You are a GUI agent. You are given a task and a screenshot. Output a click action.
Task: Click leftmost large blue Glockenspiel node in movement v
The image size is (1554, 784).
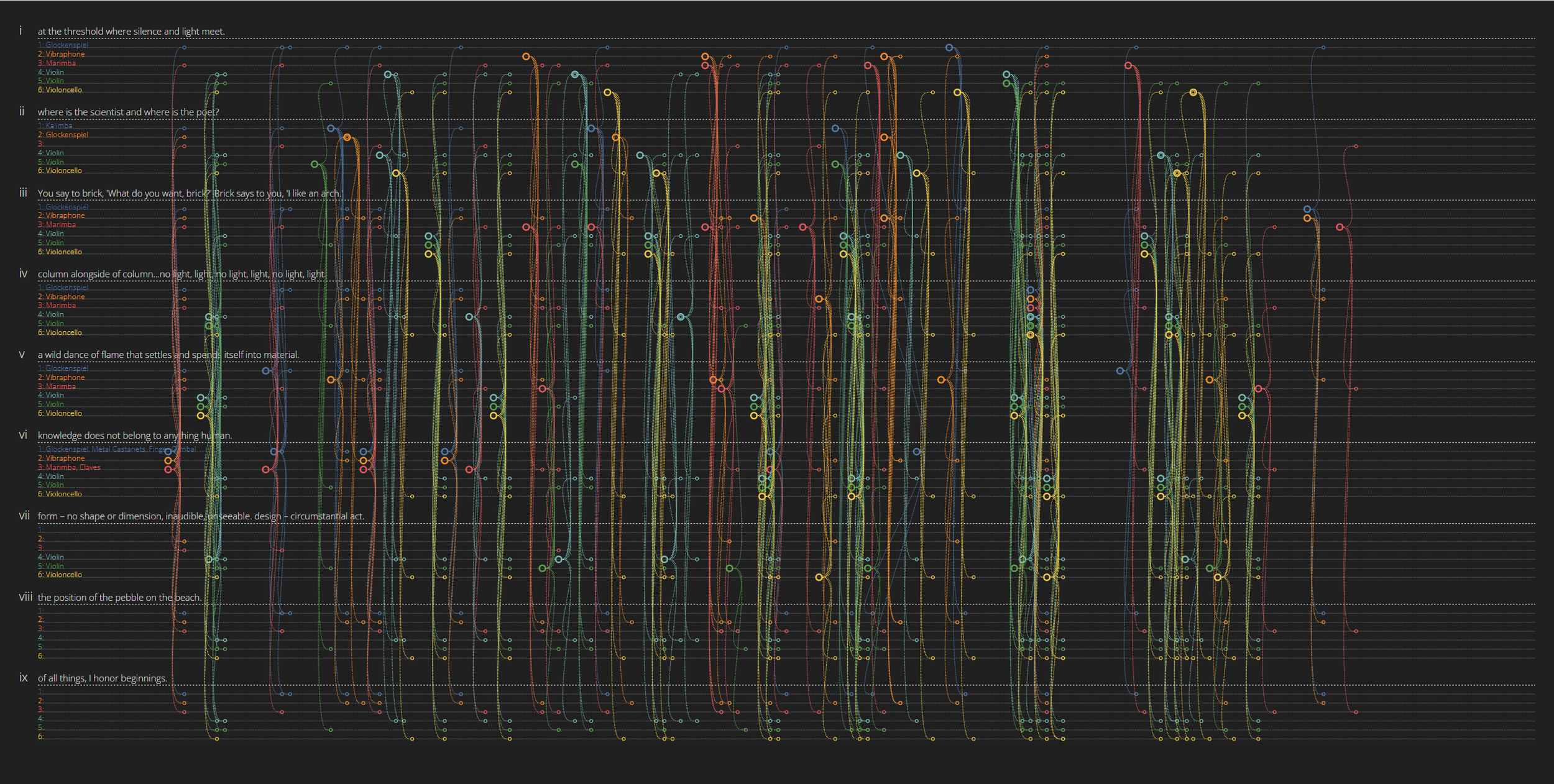point(266,371)
